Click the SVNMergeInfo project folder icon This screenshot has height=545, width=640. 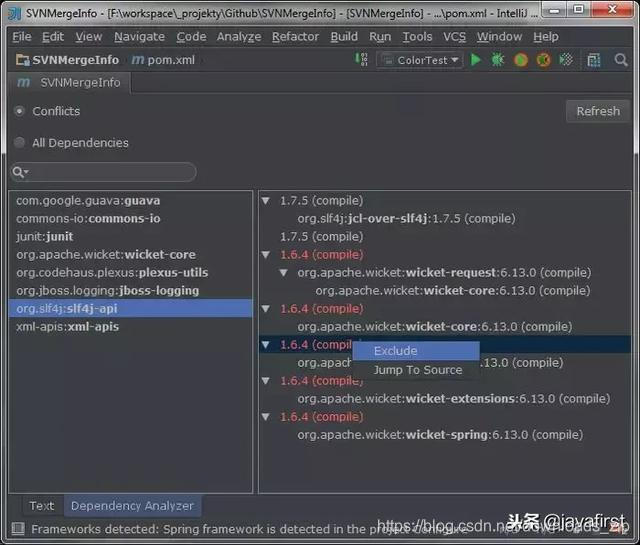[22, 60]
